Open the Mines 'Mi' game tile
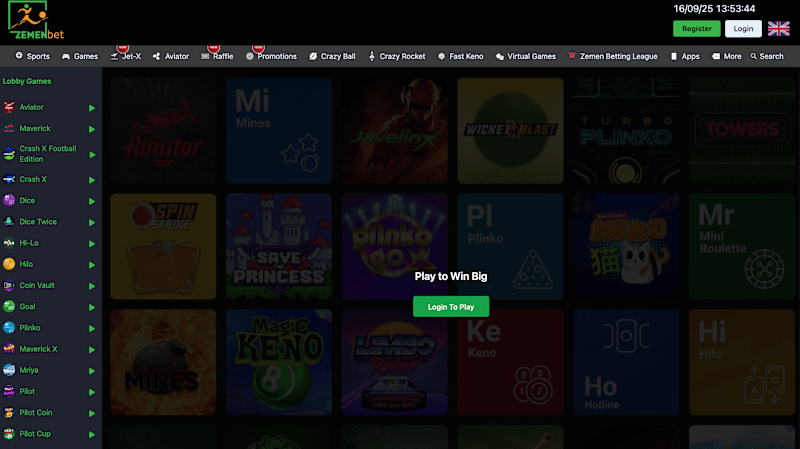Screen dimensions: 800x449 pos(279,131)
